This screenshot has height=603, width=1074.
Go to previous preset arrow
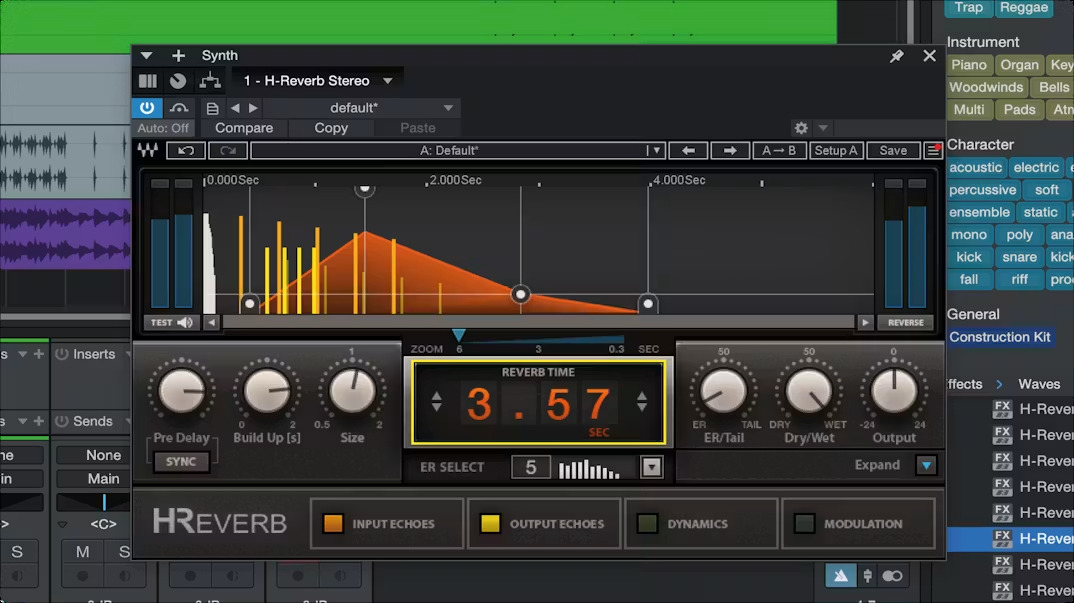[235, 108]
